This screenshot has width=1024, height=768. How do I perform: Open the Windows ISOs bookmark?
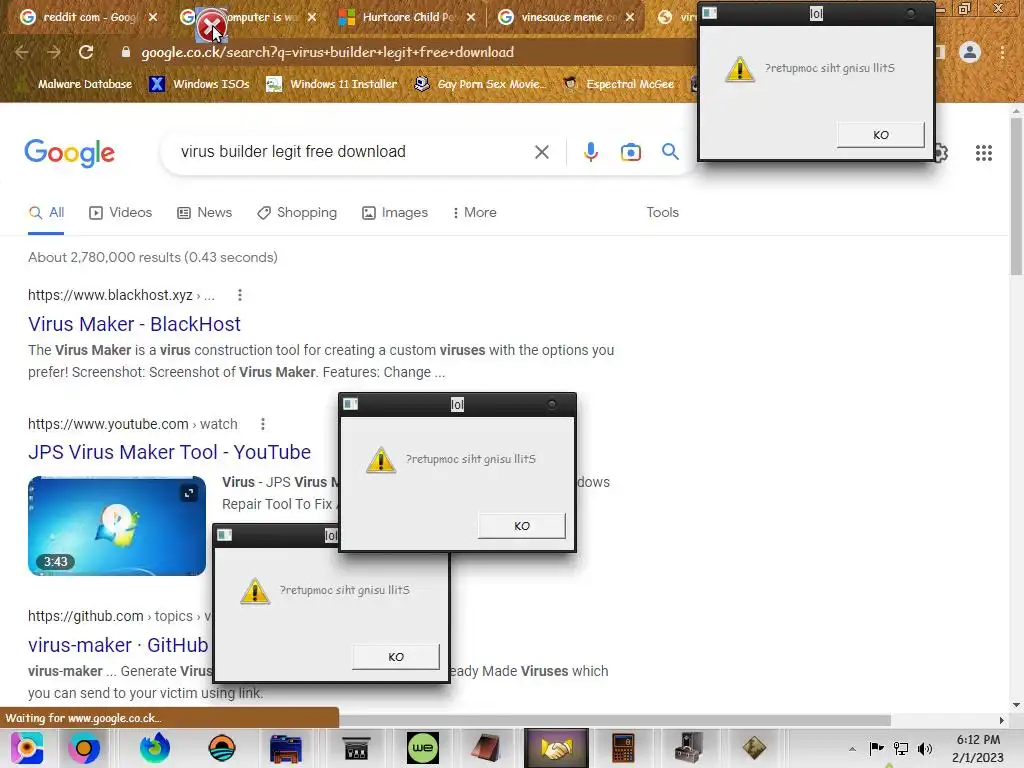click(199, 84)
